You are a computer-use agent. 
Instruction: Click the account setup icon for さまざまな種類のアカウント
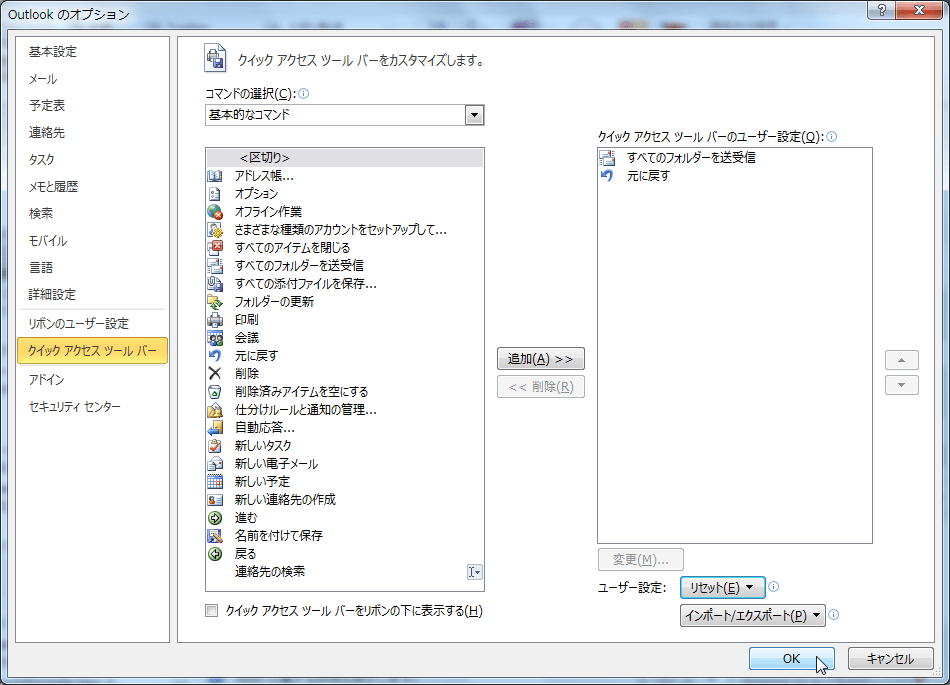click(x=215, y=230)
